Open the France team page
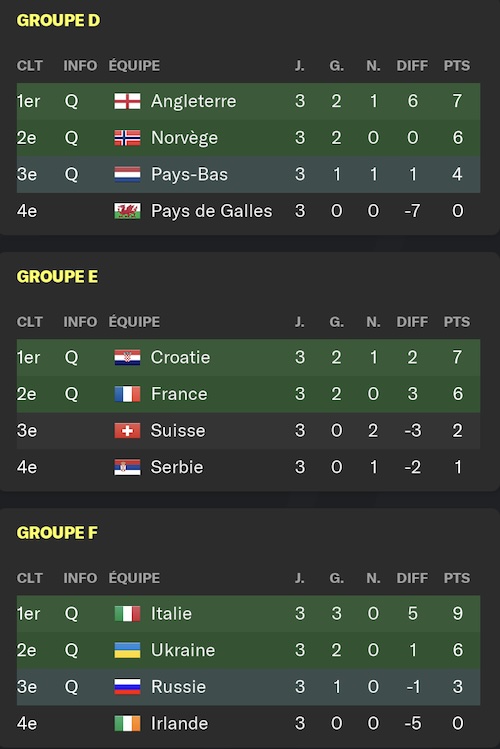The width and height of the screenshot is (500, 749). pyautogui.click(x=179, y=394)
